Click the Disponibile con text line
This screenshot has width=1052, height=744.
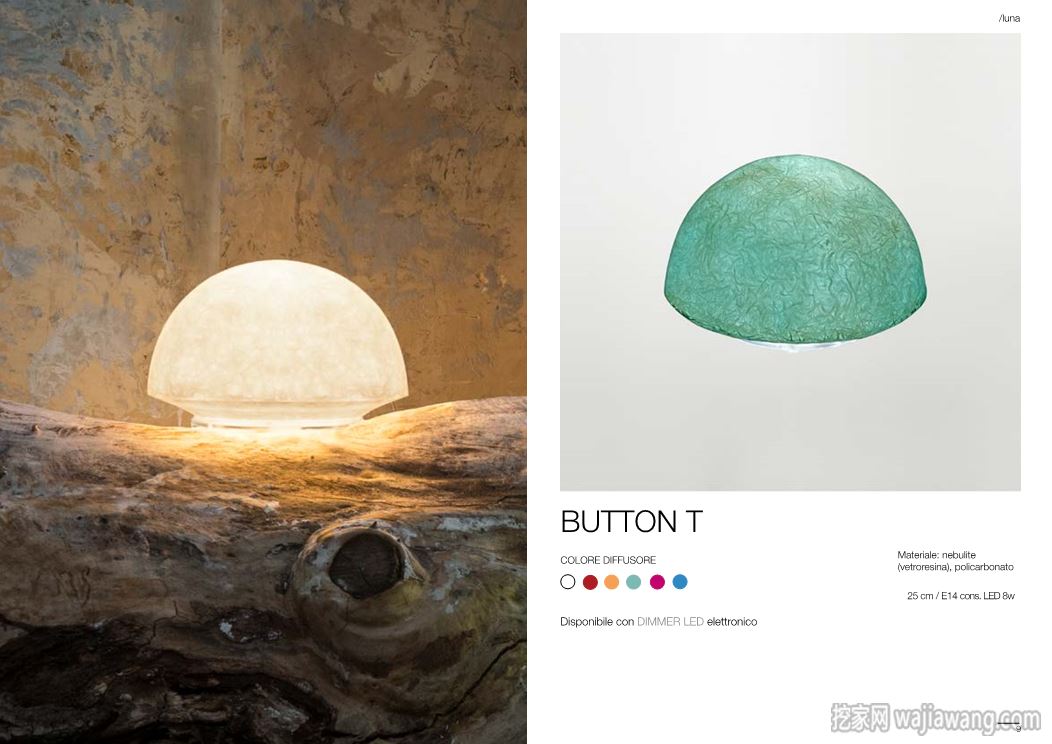(x=658, y=622)
